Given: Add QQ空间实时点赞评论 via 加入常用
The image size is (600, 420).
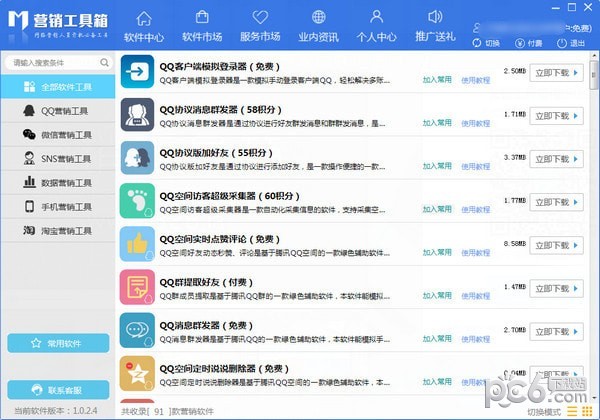Looking at the screenshot, I should pos(437,252).
